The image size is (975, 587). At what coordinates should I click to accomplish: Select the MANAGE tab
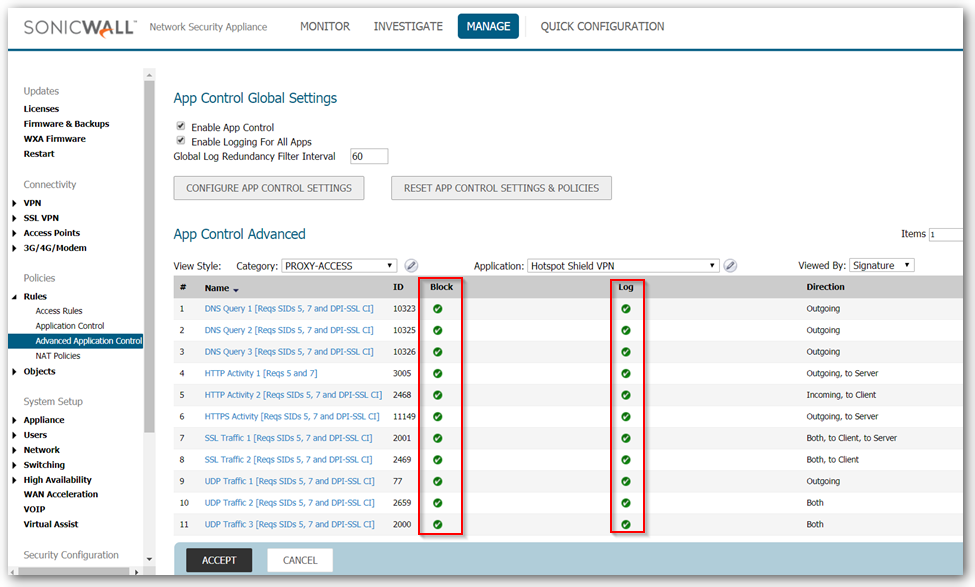[x=488, y=26]
